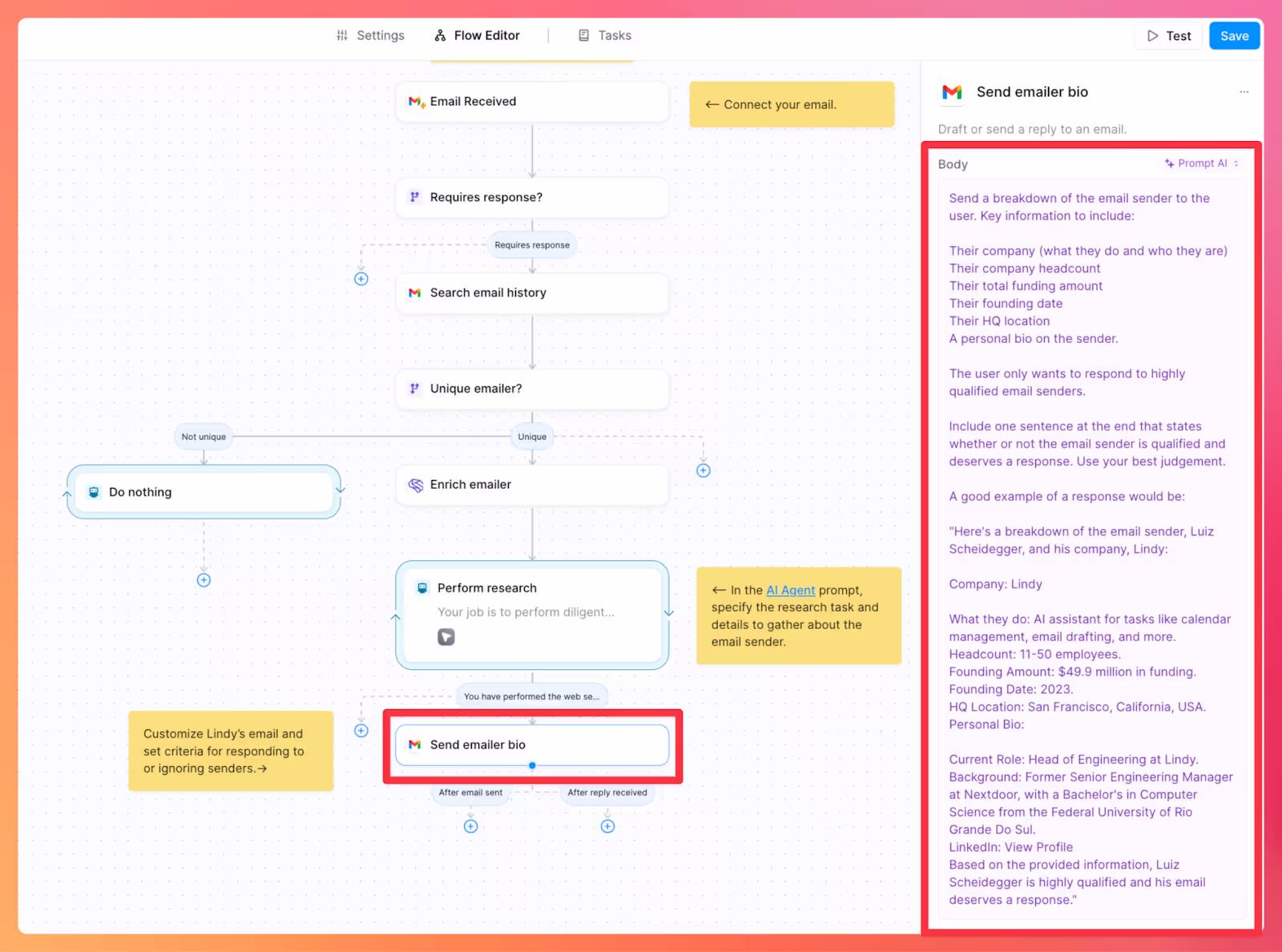Click the Gmail icon on Email Received
Viewport: 1282px width, 952px height.
[x=416, y=102]
